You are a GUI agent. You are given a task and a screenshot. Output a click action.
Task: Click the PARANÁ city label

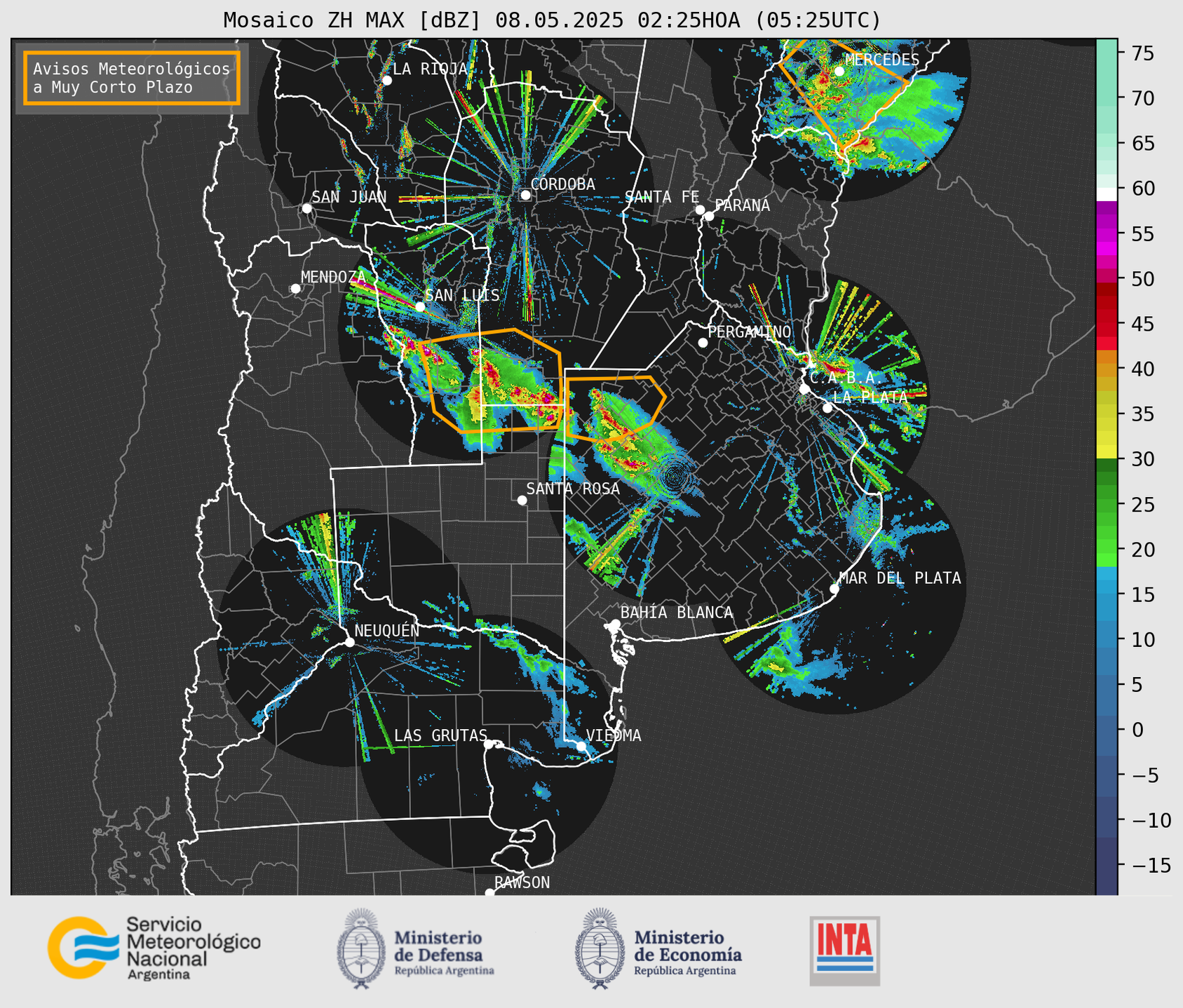(742, 205)
